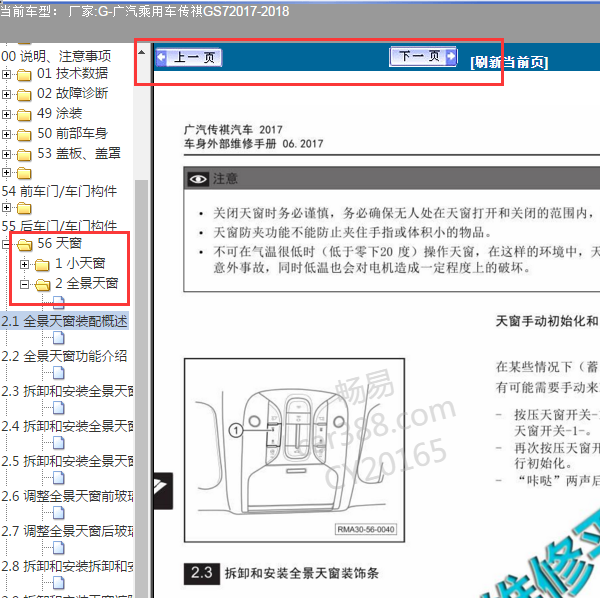Image resolution: width=600 pixels, height=598 pixels.
Task: Click folder icon above 54 前车门/车门构件
Action: (24, 173)
